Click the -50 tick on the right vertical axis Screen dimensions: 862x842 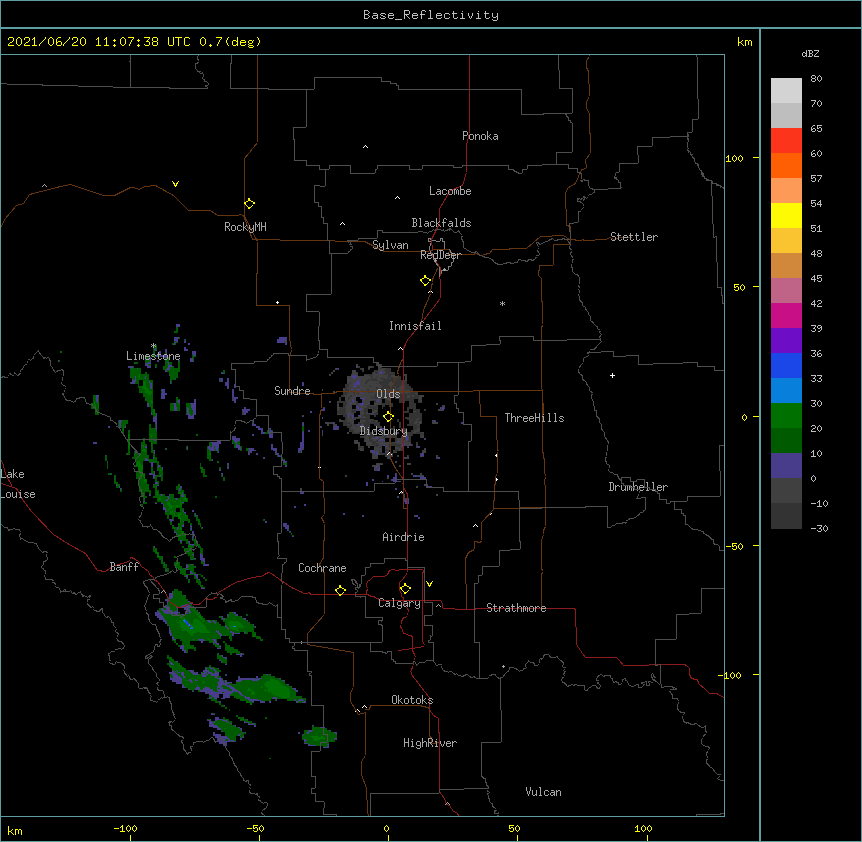click(x=735, y=546)
